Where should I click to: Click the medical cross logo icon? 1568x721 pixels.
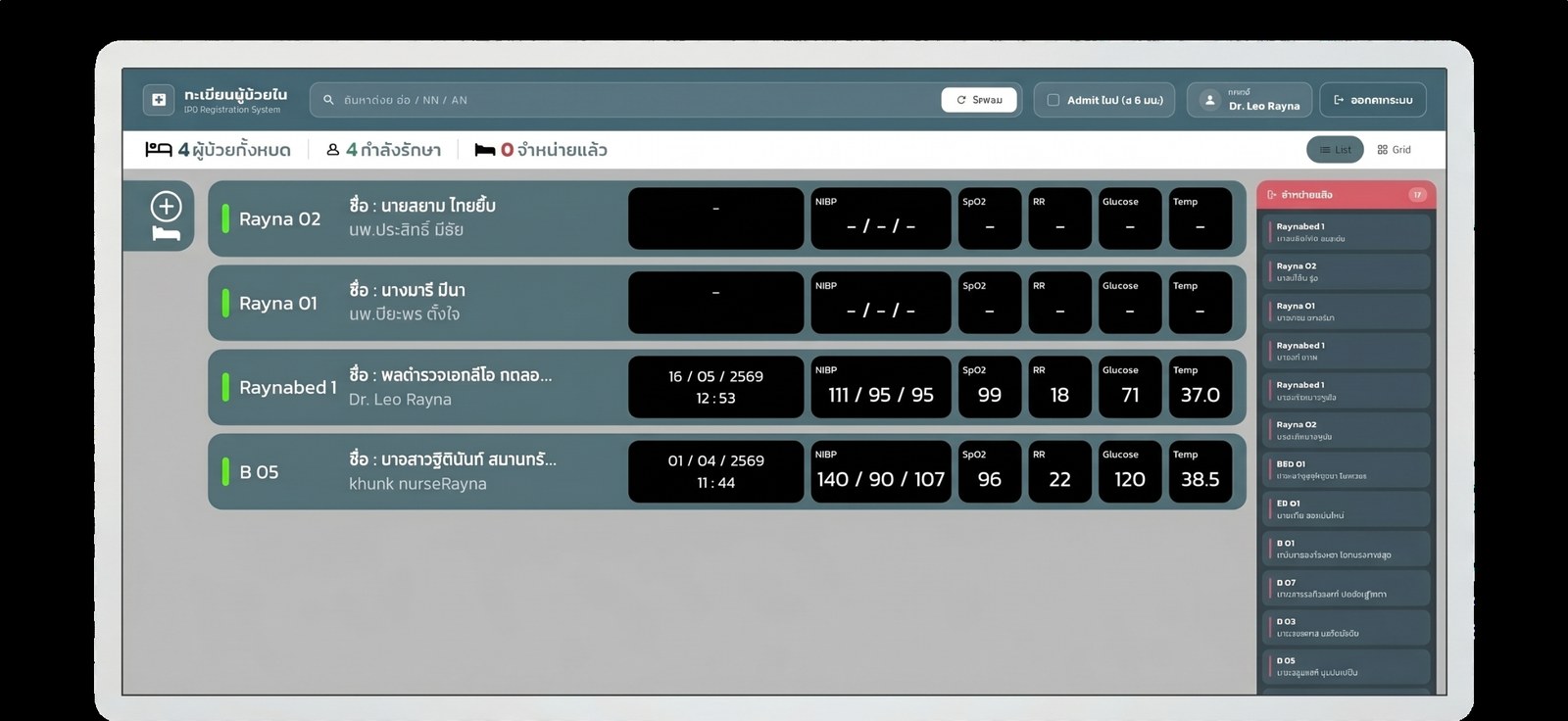click(159, 100)
